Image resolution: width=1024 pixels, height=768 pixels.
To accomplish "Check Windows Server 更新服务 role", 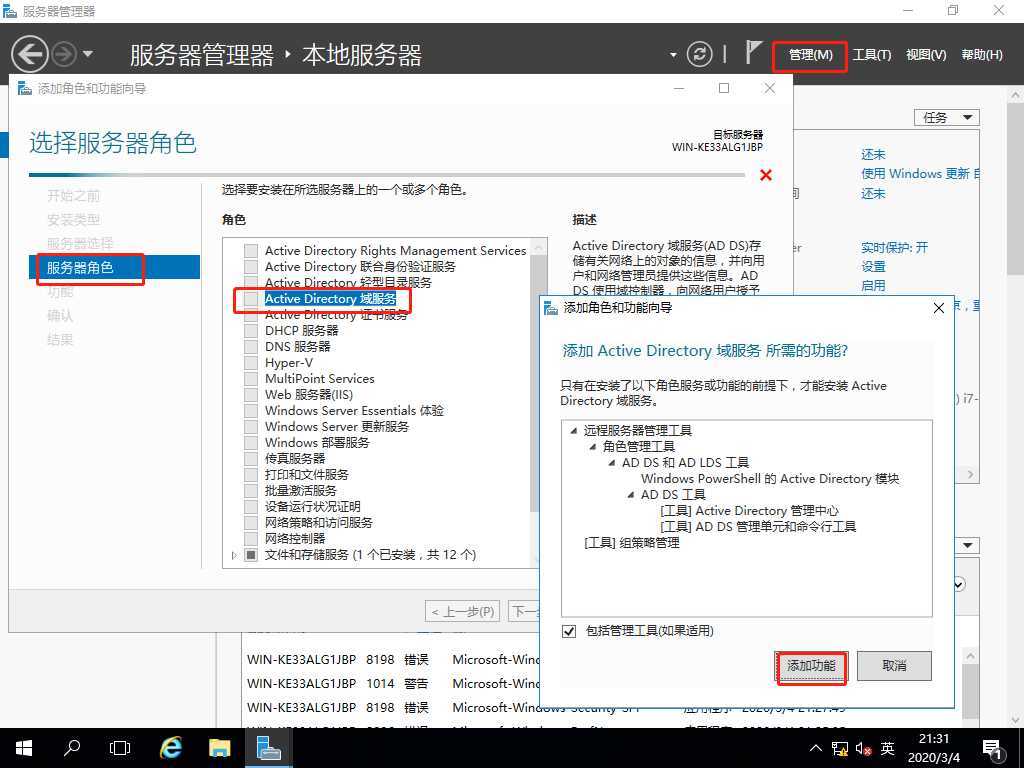I will tap(251, 426).
